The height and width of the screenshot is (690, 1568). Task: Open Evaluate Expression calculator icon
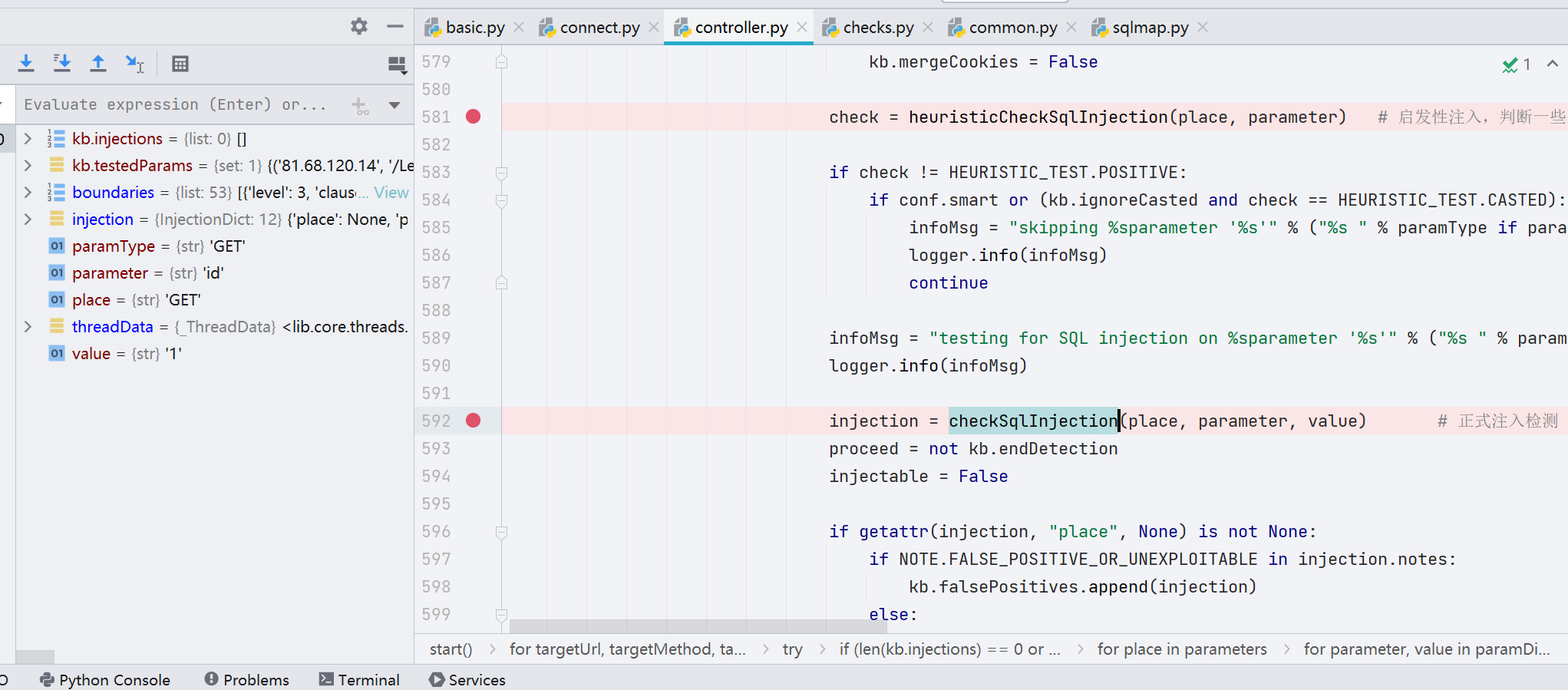pos(180,64)
